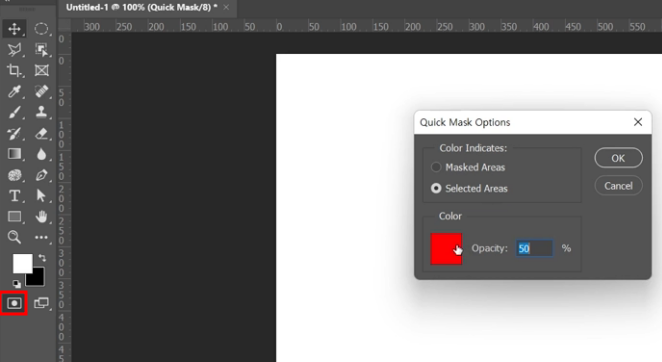Image resolution: width=662 pixels, height=362 pixels.
Task: Open the Edit Toolbar three-dots menu
Action: click(x=41, y=237)
